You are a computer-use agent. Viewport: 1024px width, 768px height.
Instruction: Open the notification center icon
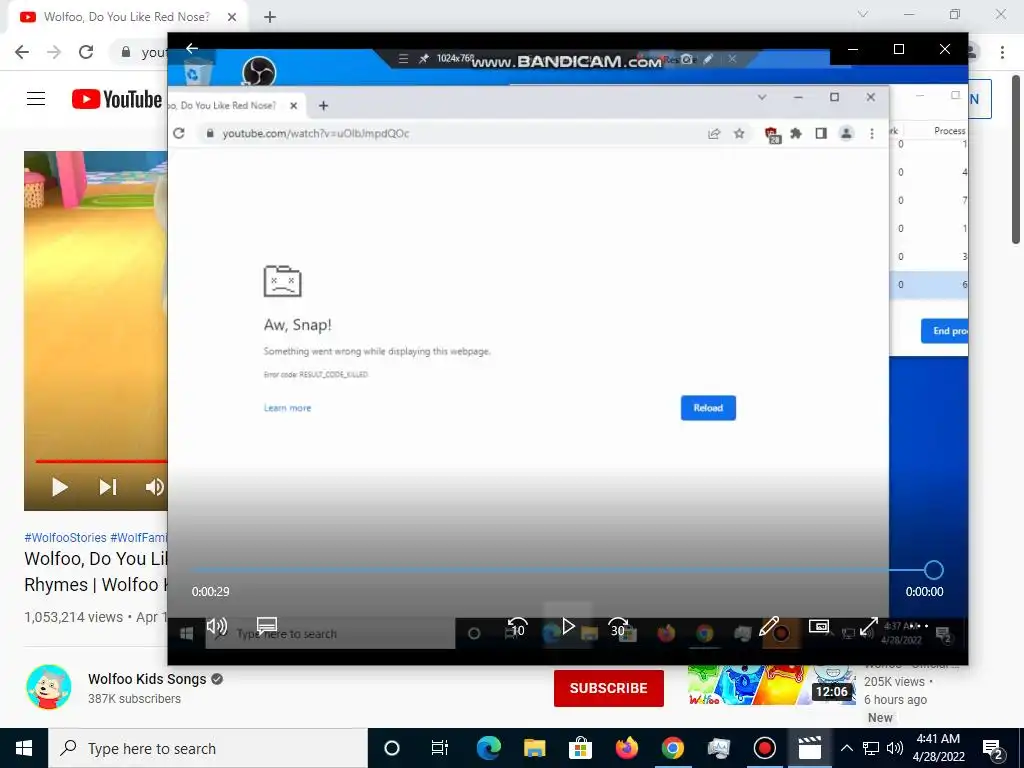pyautogui.click(x=993, y=748)
